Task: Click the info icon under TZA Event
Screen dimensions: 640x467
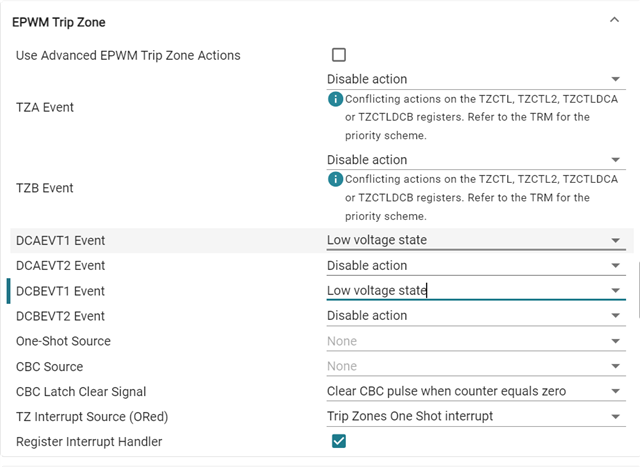Action: coord(335,99)
